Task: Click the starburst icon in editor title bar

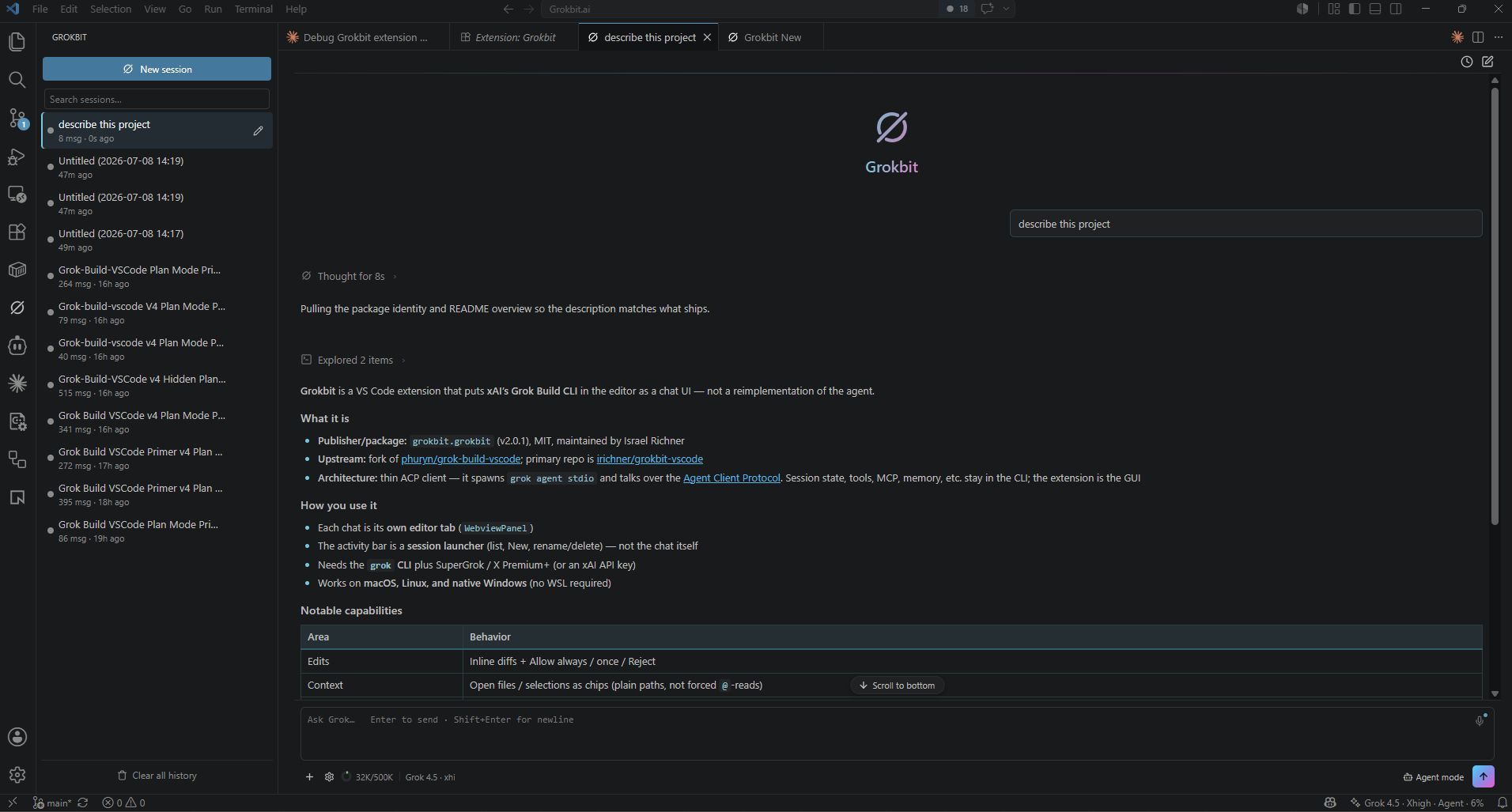Action: pyautogui.click(x=1457, y=37)
